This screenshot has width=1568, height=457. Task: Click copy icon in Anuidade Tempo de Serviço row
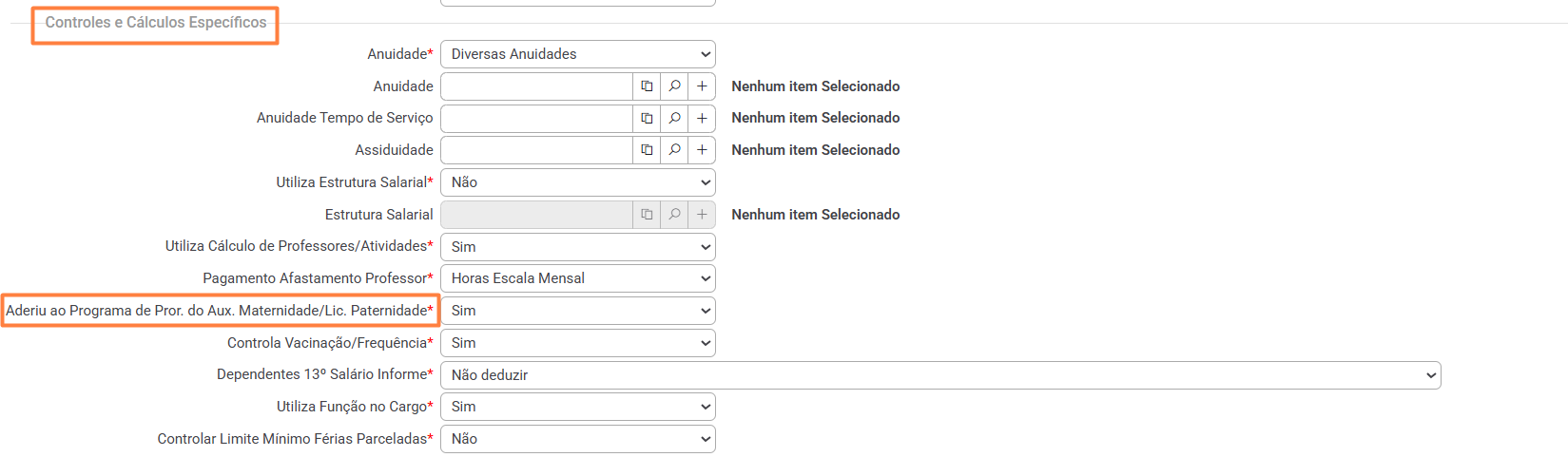pos(647,118)
